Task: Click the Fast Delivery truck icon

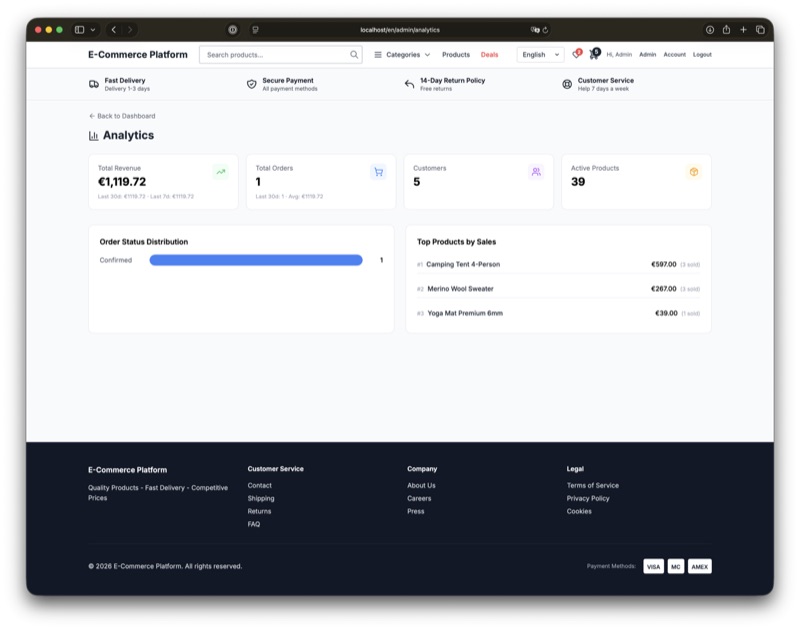Action: [x=94, y=84]
